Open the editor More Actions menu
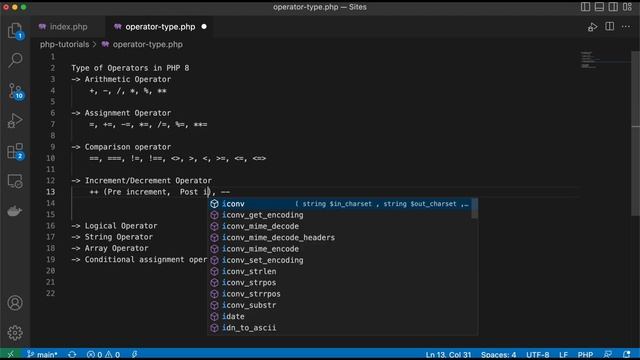640x360 pixels. (626, 27)
